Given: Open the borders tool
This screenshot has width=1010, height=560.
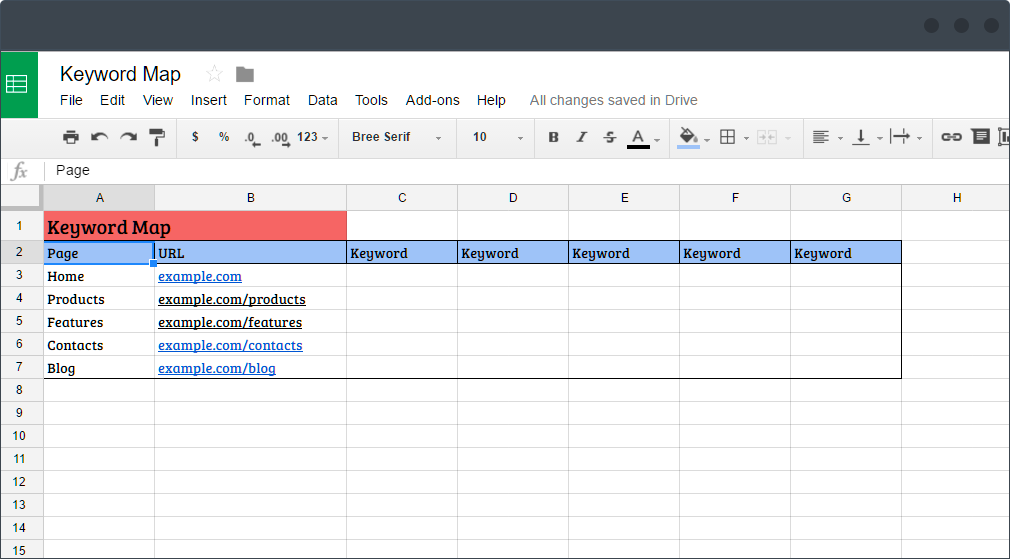Looking at the screenshot, I should click(727, 137).
